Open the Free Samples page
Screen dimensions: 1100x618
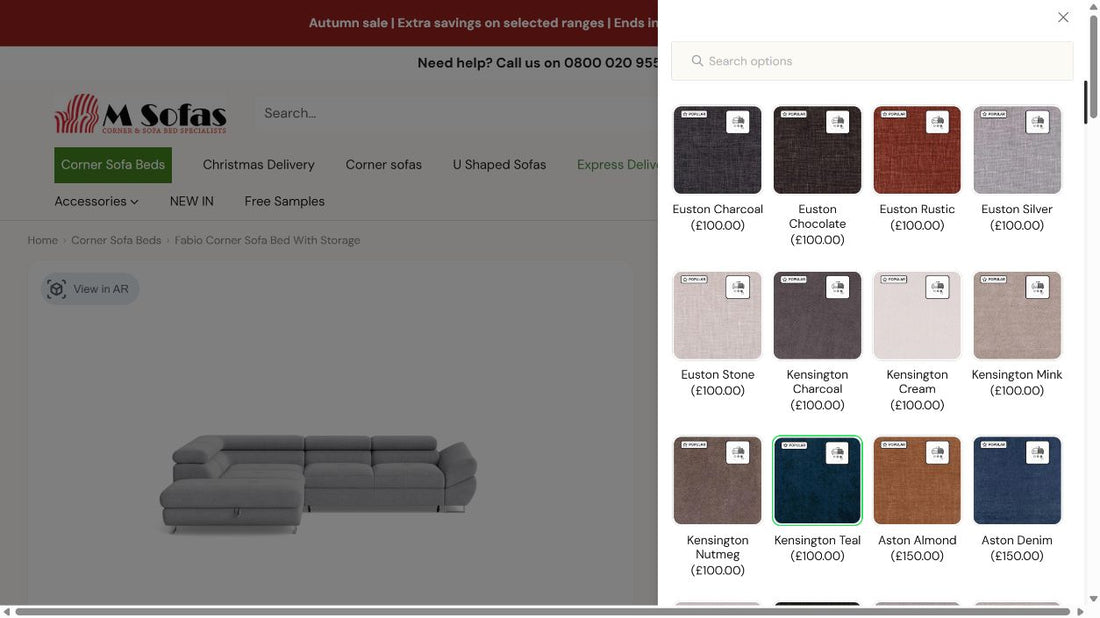click(x=284, y=201)
